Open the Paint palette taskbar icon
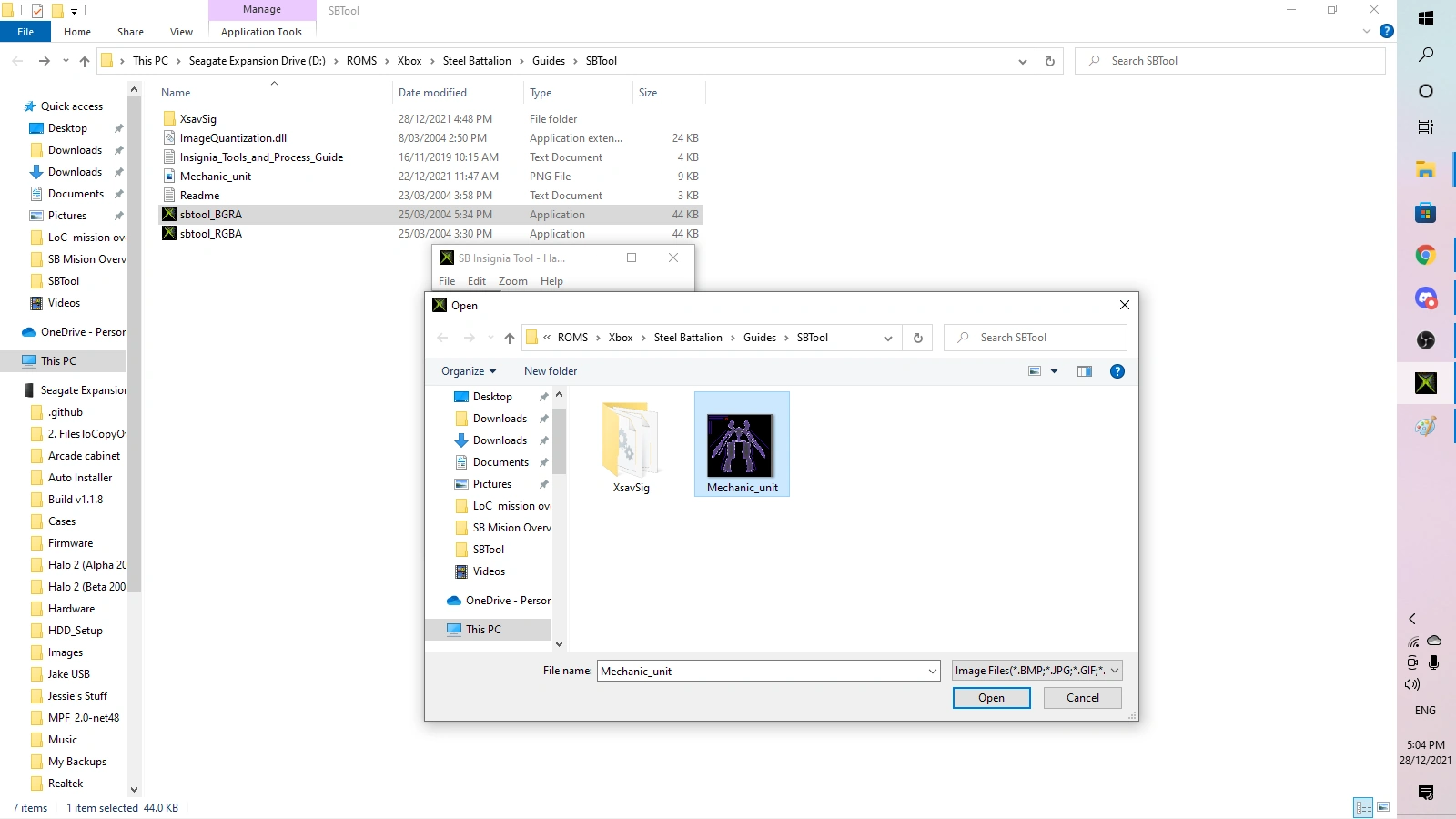1456x819 pixels. (1426, 426)
